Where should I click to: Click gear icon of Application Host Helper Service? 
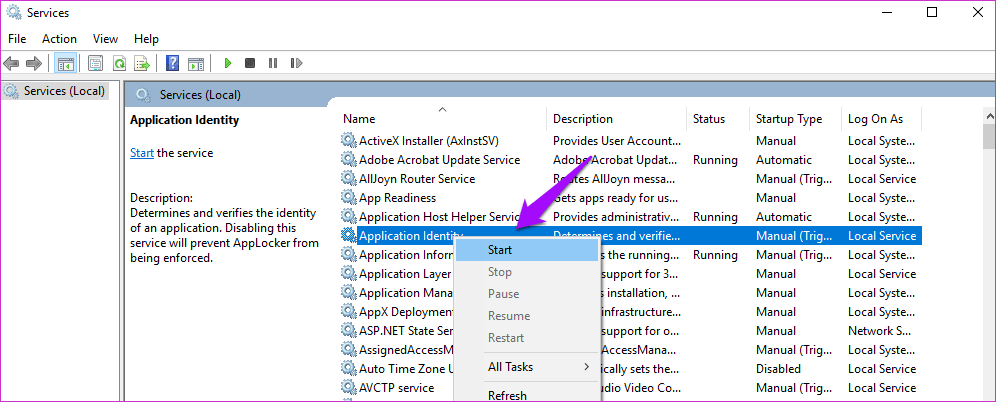(x=348, y=217)
